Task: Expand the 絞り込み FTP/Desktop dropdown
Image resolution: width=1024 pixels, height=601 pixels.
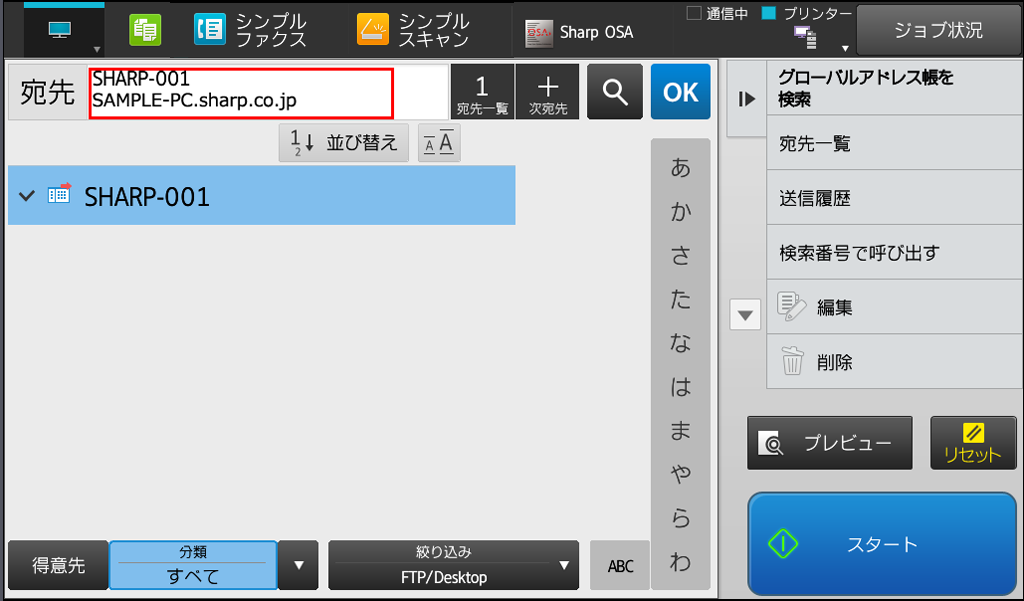Action: (453, 565)
